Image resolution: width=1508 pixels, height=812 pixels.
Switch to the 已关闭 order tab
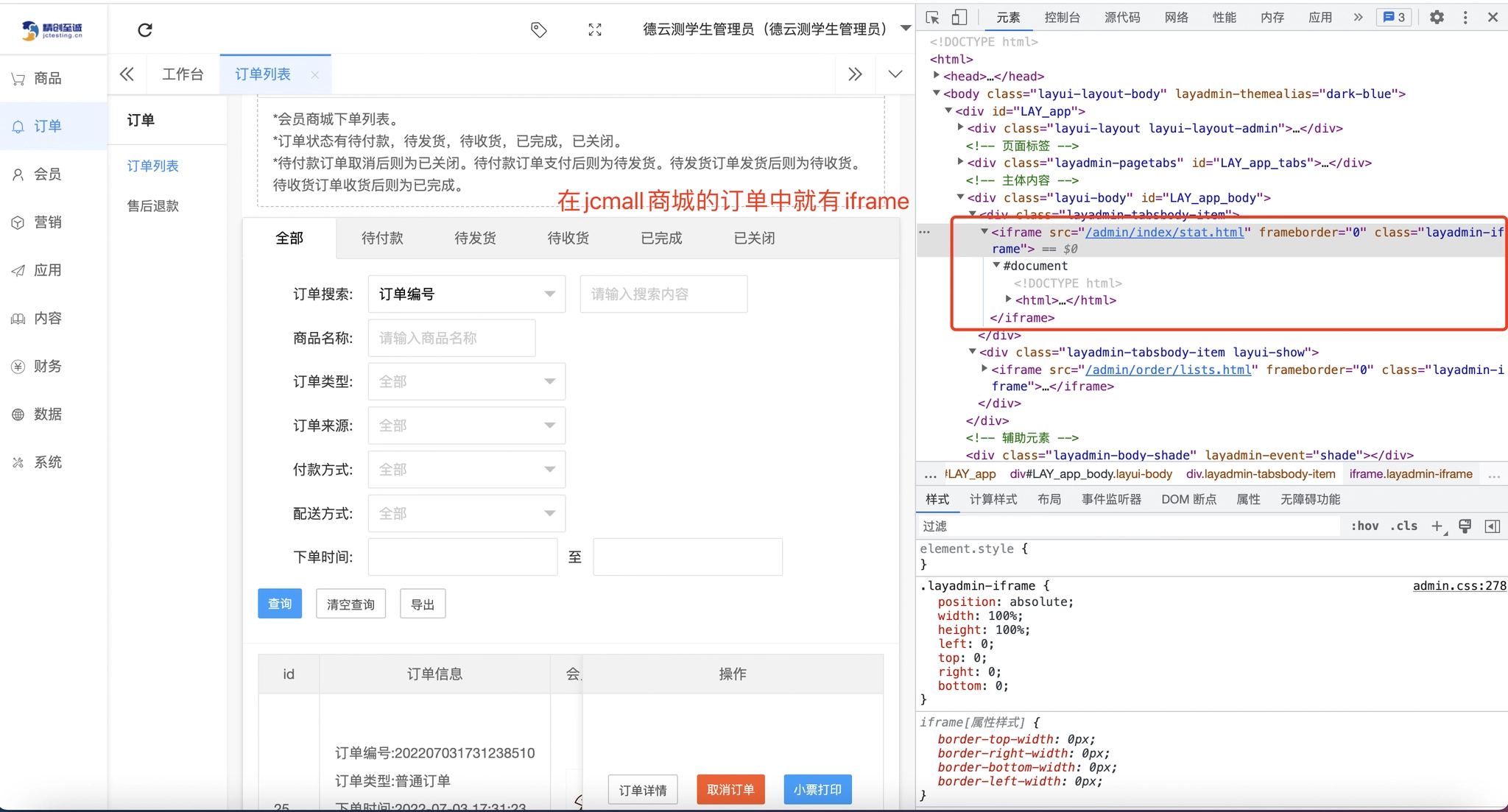click(754, 238)
